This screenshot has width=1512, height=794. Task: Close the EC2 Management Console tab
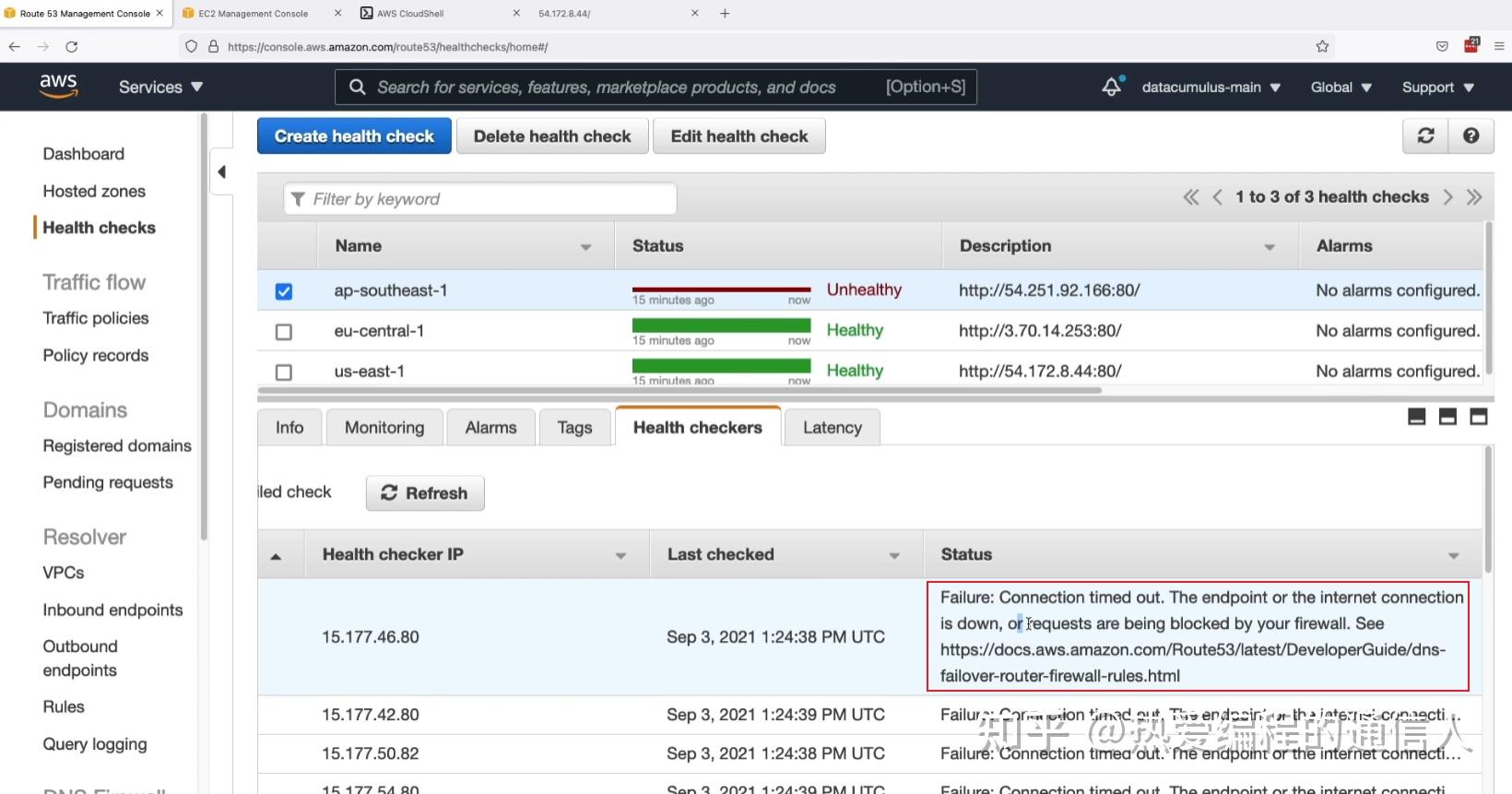[337, 13]
